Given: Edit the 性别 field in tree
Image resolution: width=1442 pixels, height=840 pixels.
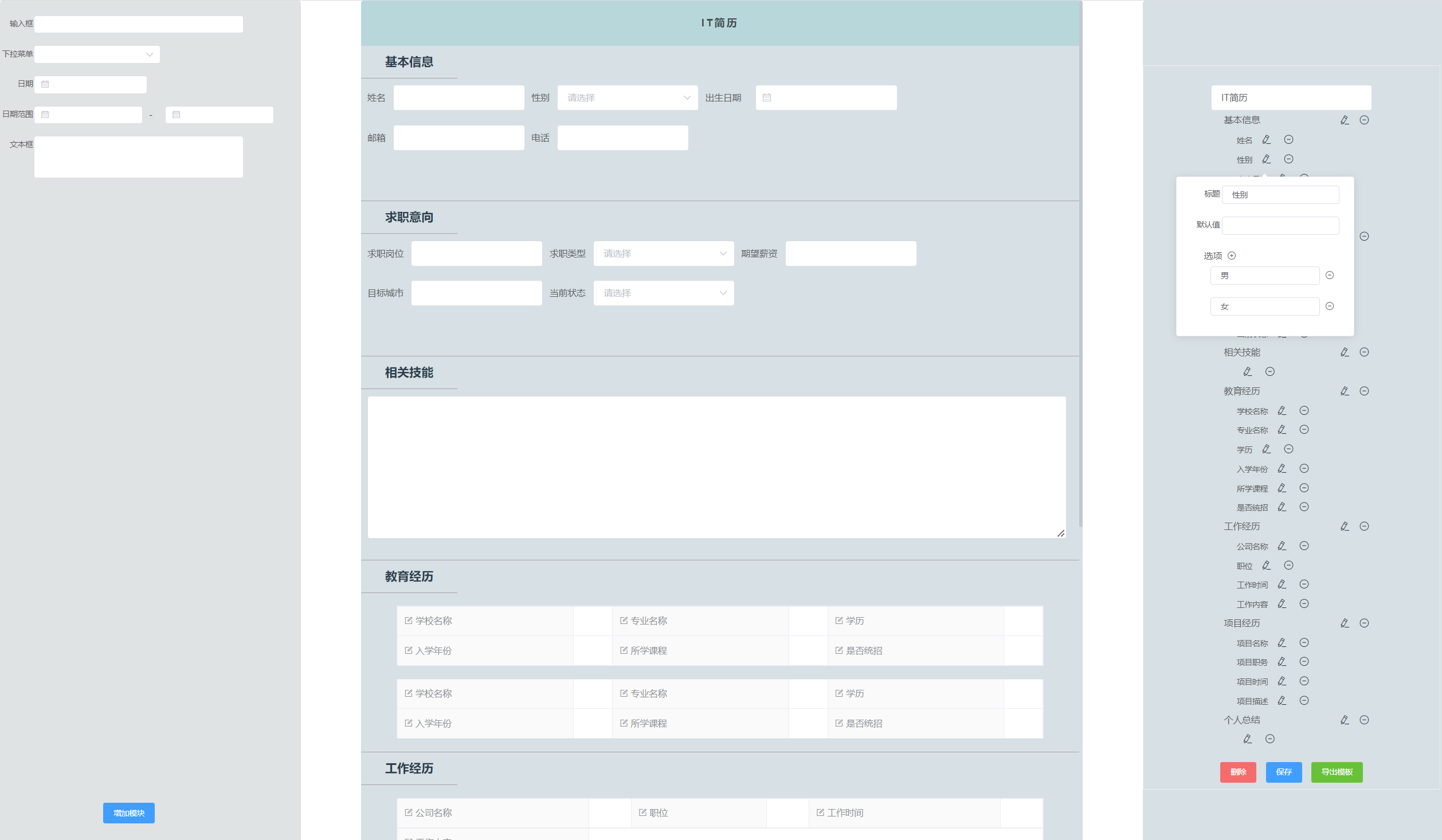Looking at the screenshot, I should click(1267, 159).
